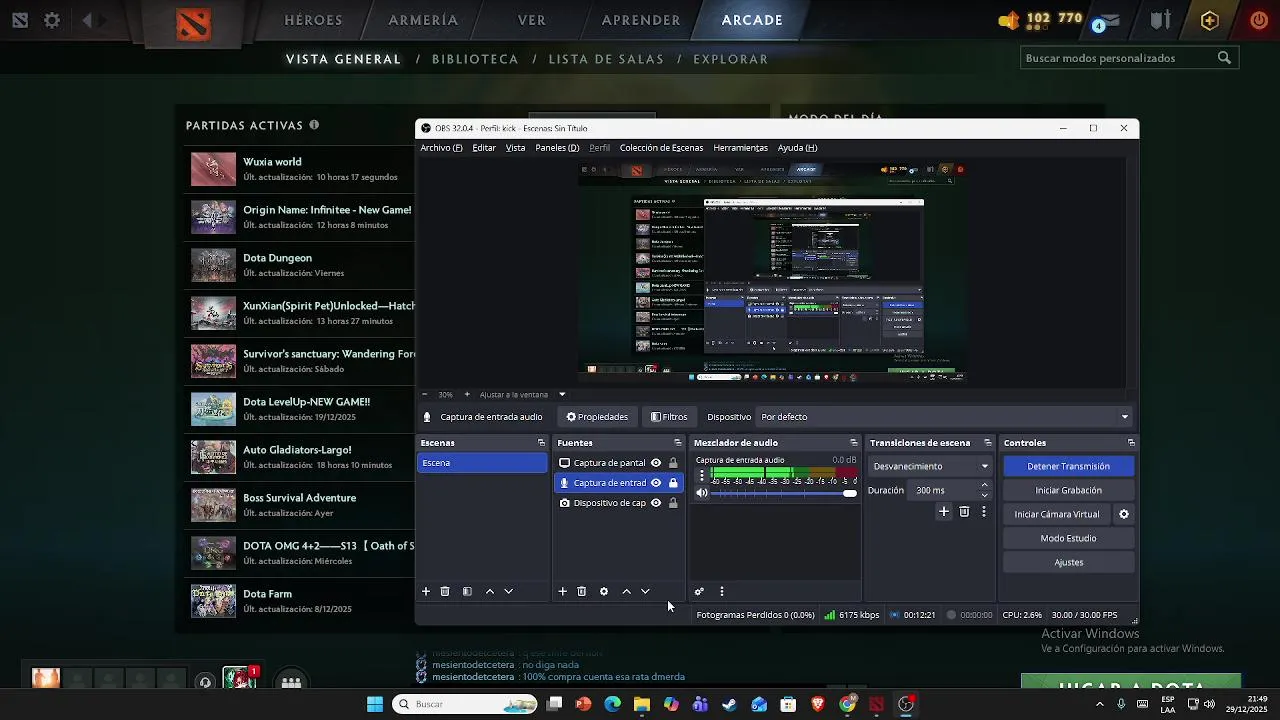The height and width of the screenshot is (720, 1280).
Task: Zoom out preview with minus icon
Action: pyautogui.click(x=424, y=394)
